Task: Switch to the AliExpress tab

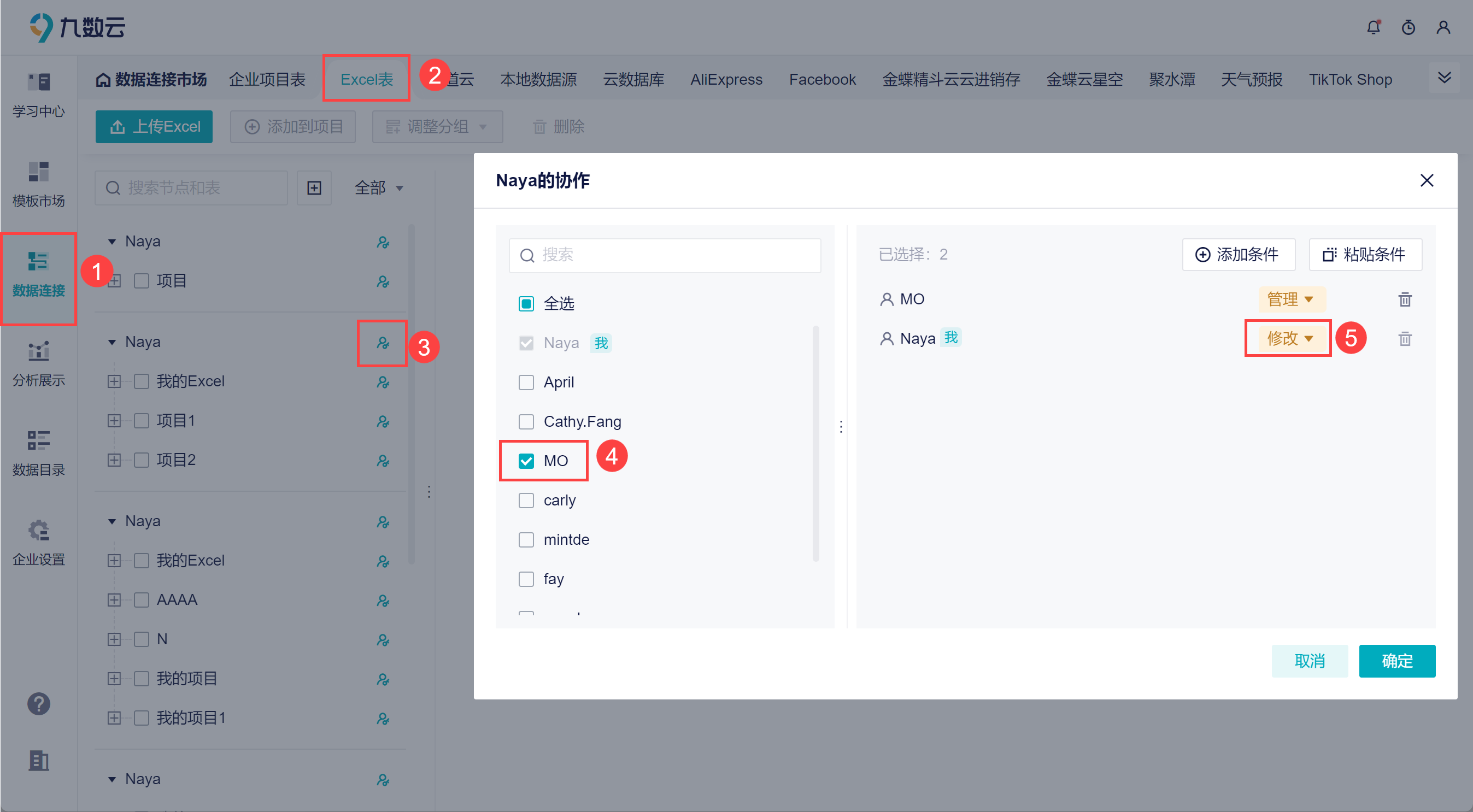Action: click(726, 79)
